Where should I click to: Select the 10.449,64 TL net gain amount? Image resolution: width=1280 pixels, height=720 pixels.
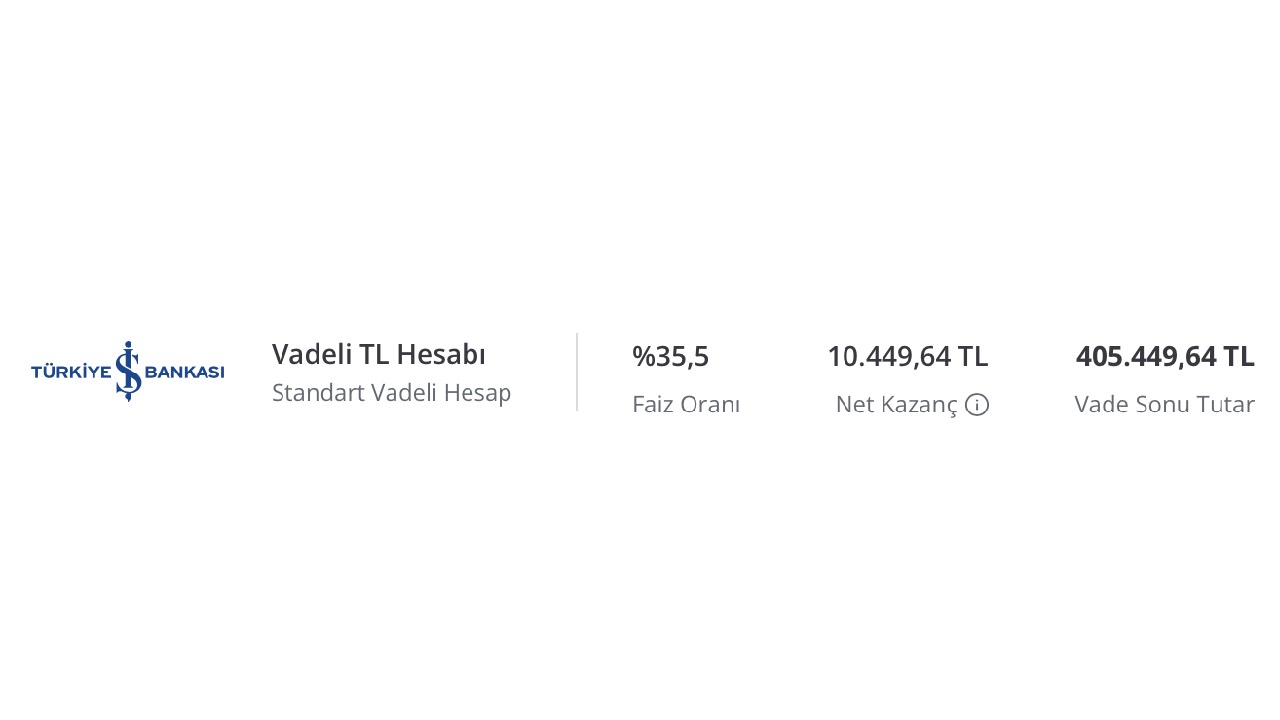coord(907,356)
